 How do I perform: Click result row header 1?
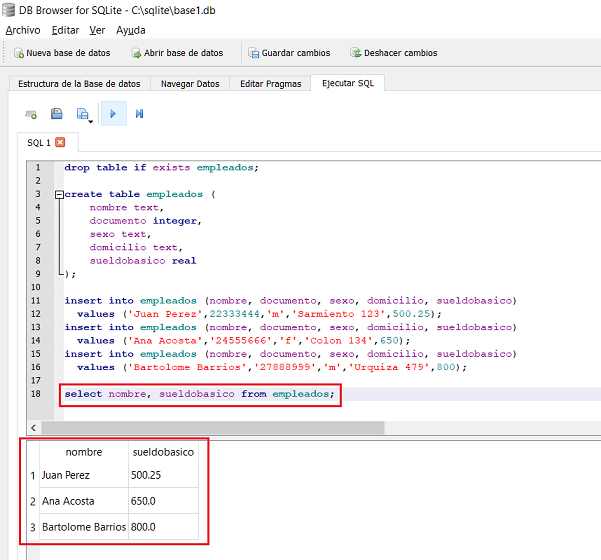(33, 475)
